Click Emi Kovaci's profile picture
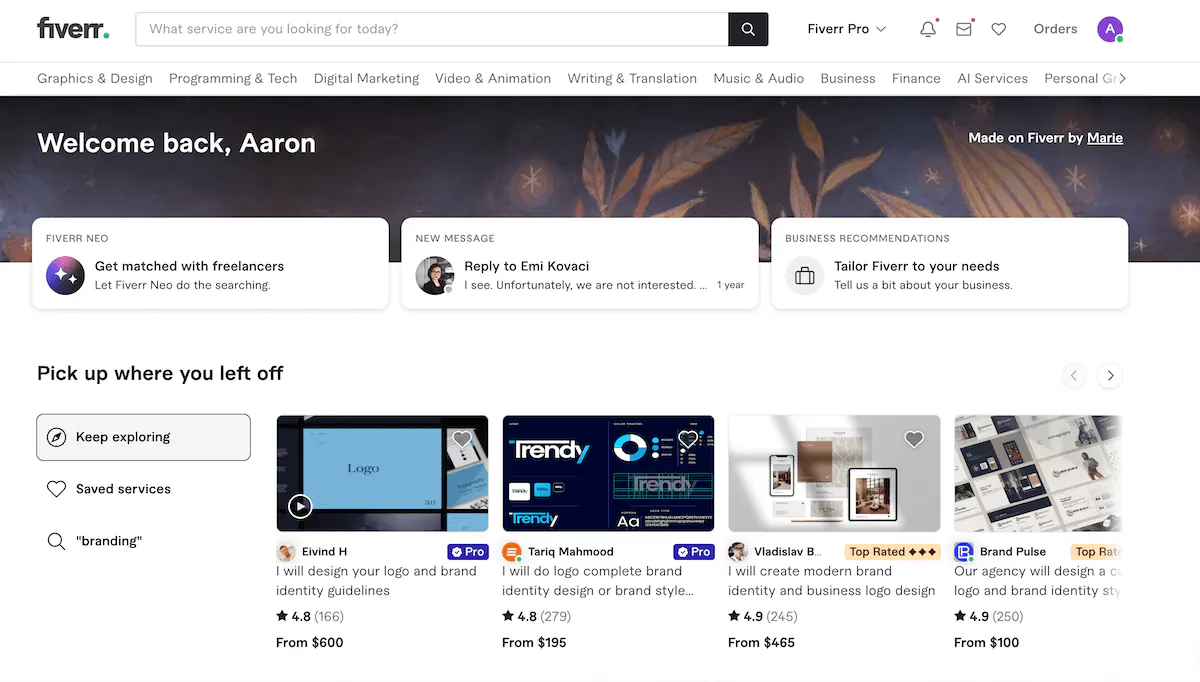The width and height of the screenshot is (1200, 682). point(435,275)
